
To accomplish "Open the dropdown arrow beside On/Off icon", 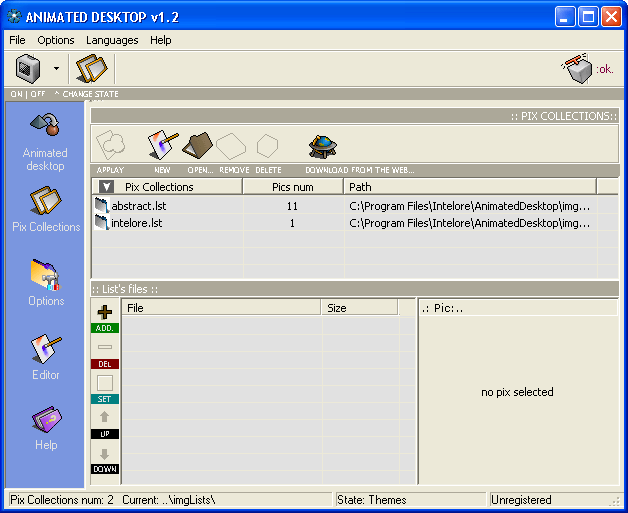I will [x=56, y=68].
